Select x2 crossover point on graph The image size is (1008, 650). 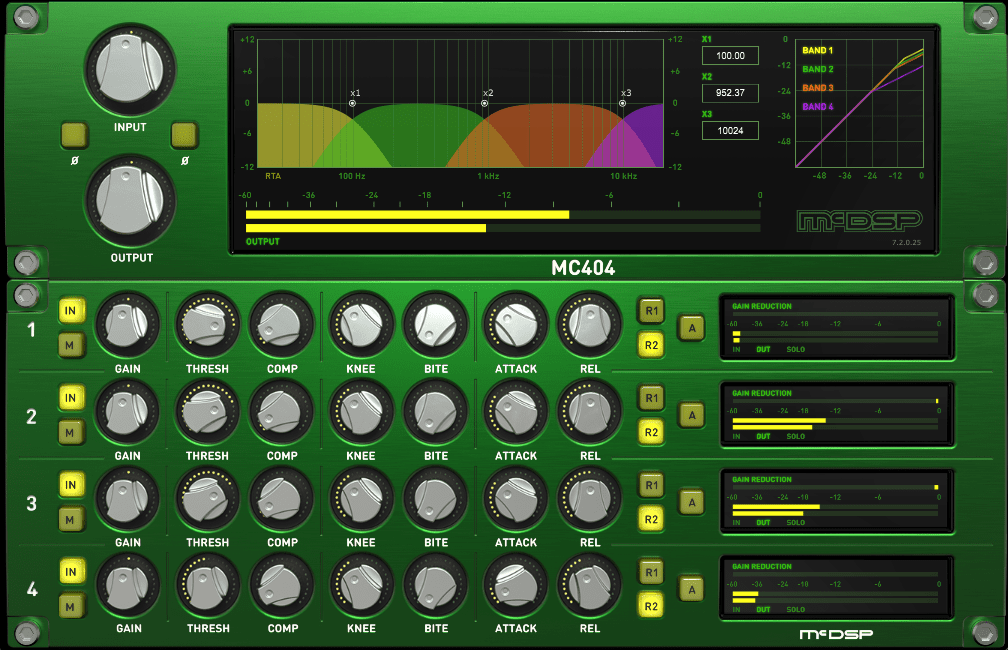click(x=485, y=103)
